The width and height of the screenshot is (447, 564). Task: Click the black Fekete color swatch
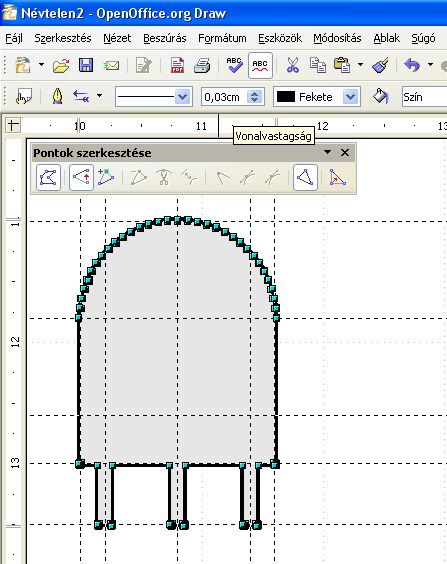click(286, 97)
